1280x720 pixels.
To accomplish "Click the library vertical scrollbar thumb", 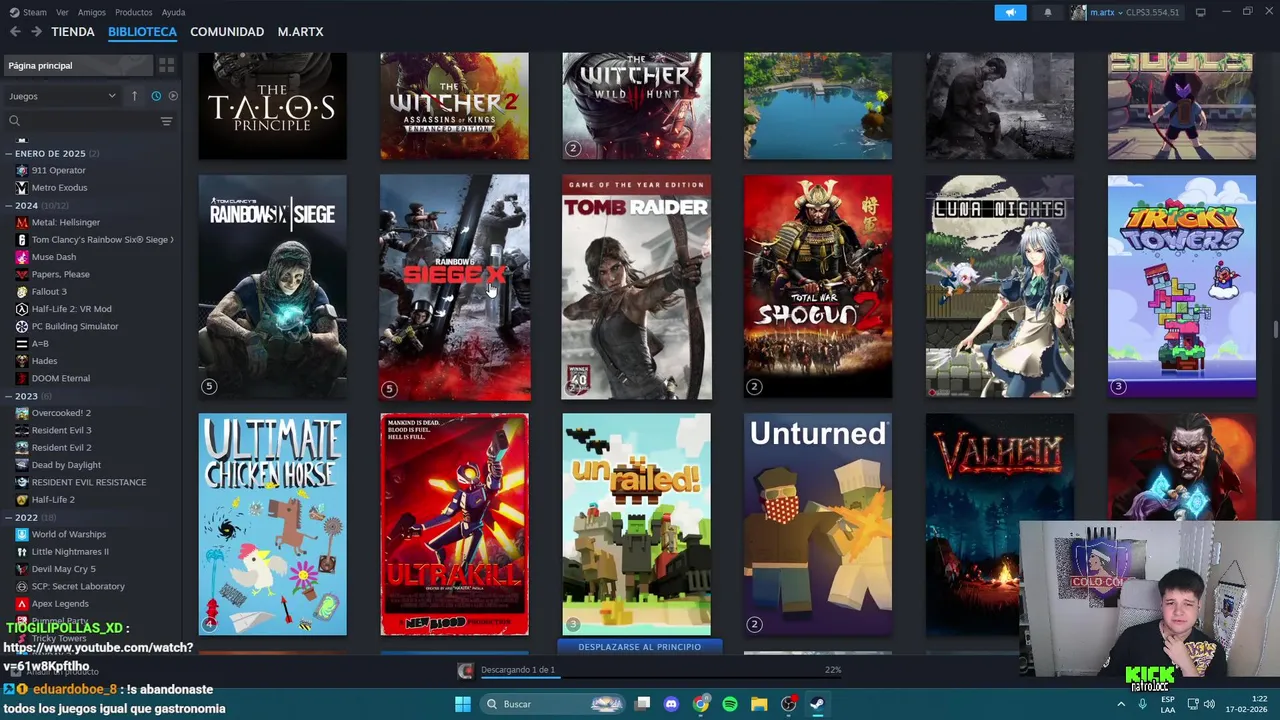I will point(1275,330).
